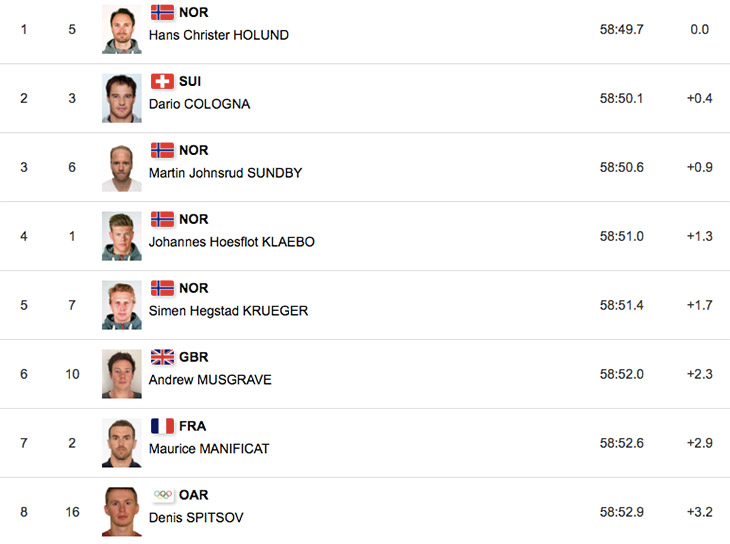Click the Norway flag above Johannes Hoesflot KLAEBO
730x544 pixels.
click(x=162, y=219)
